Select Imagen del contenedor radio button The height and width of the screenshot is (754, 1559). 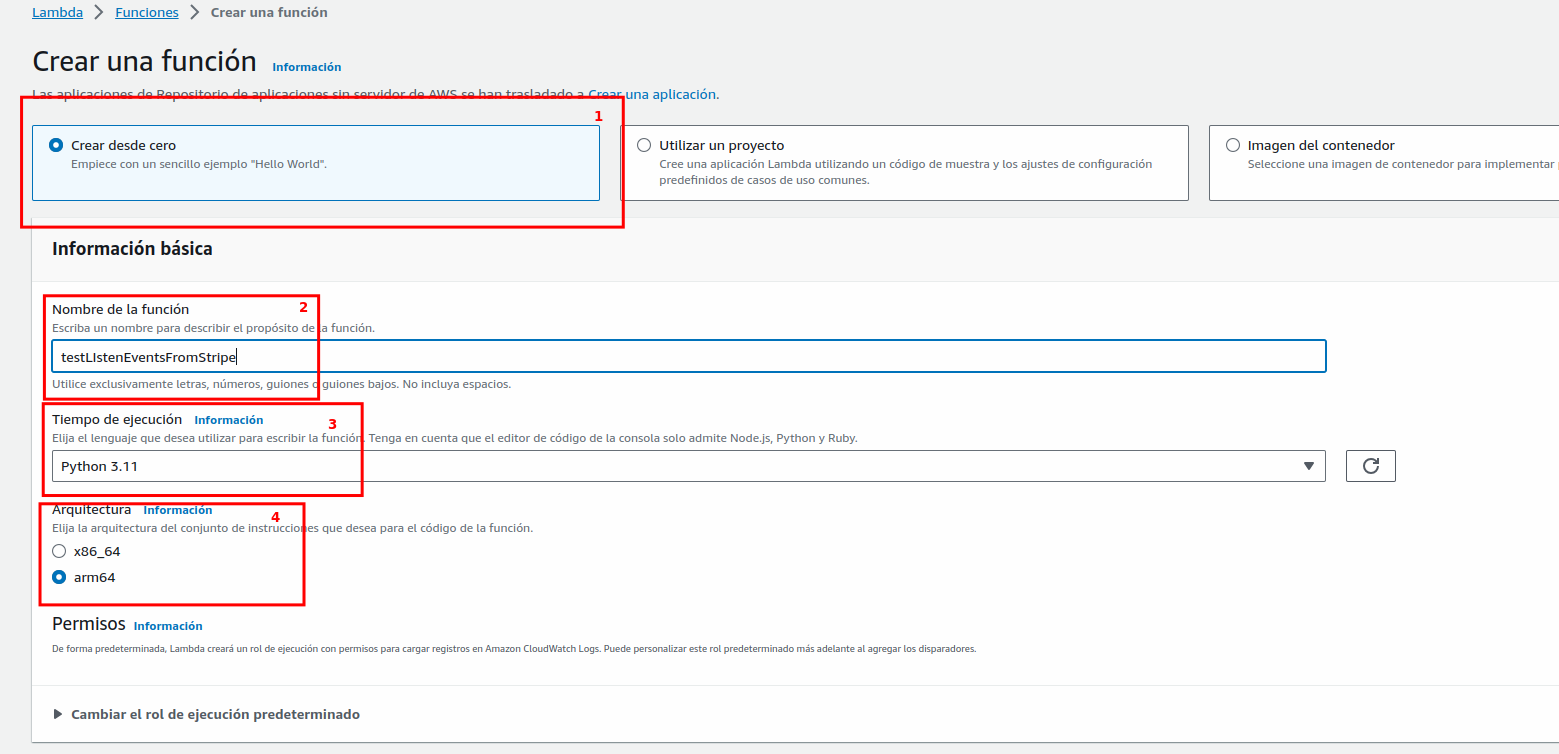pos(1233,145)
